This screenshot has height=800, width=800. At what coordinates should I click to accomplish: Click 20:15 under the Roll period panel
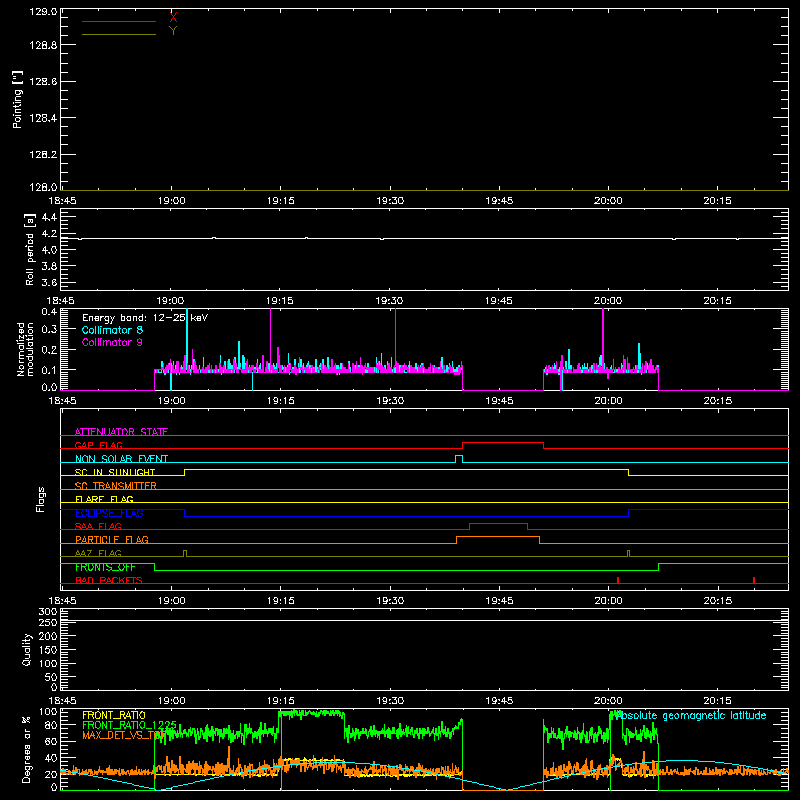point(717,301)
